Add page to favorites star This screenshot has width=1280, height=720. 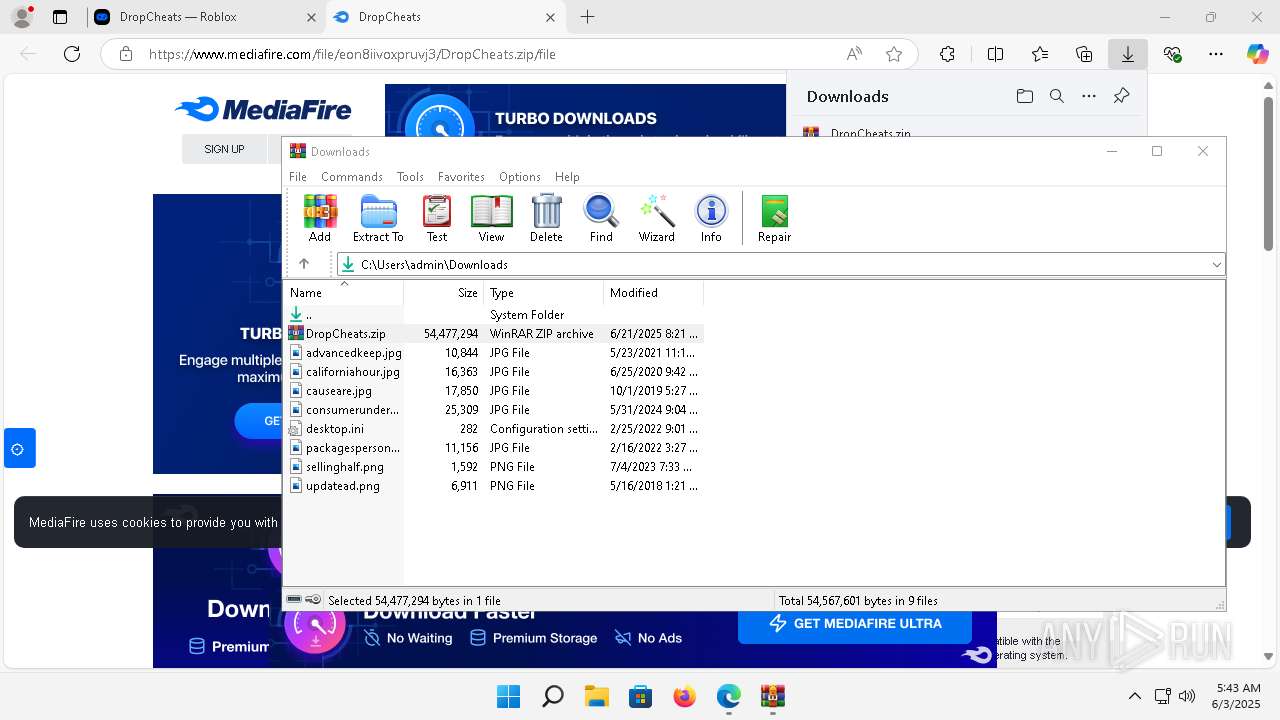click(894, 54)
